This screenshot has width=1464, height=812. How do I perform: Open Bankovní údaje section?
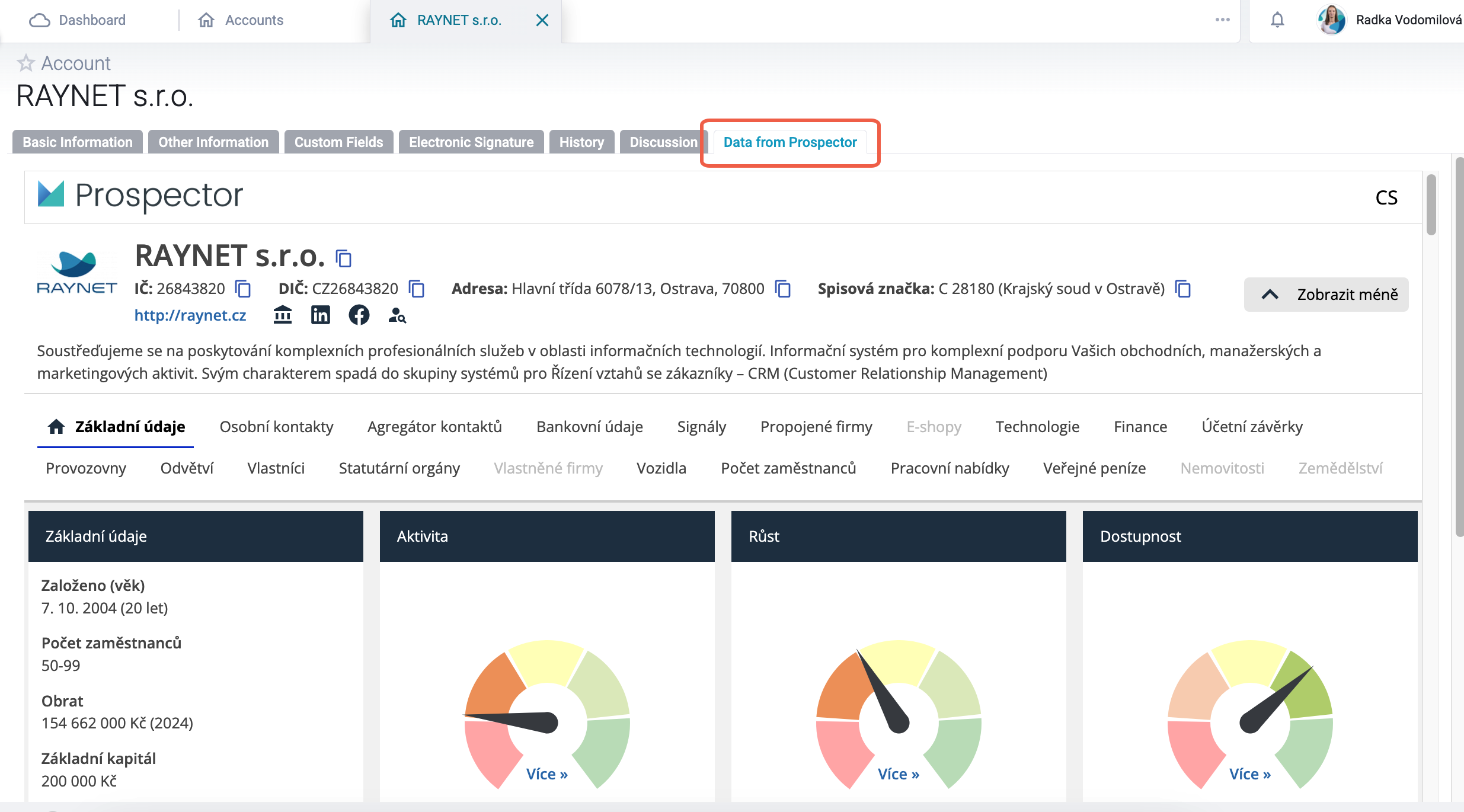coord(590,427)
